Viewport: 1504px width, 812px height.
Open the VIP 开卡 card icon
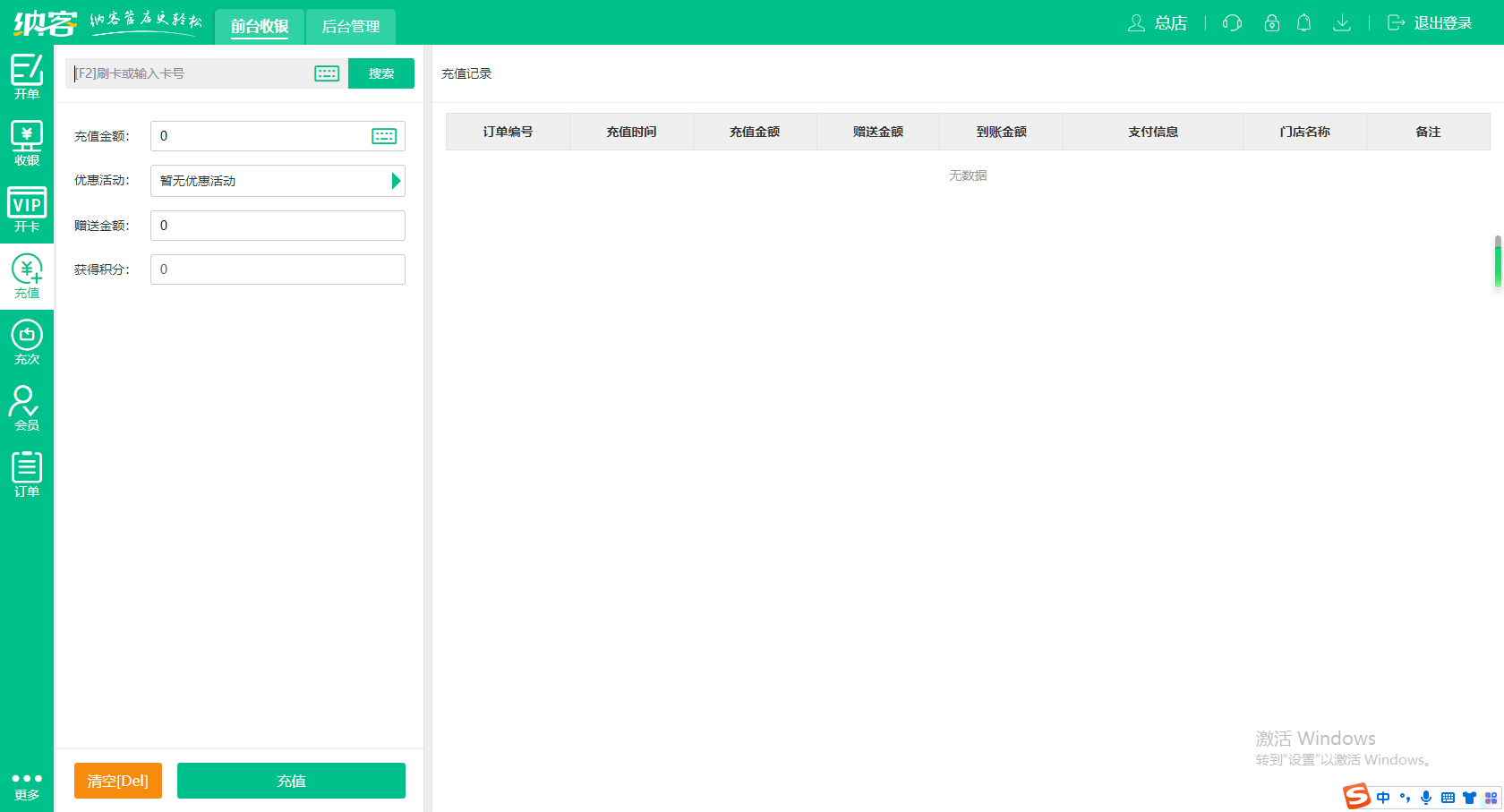(27, 209)
